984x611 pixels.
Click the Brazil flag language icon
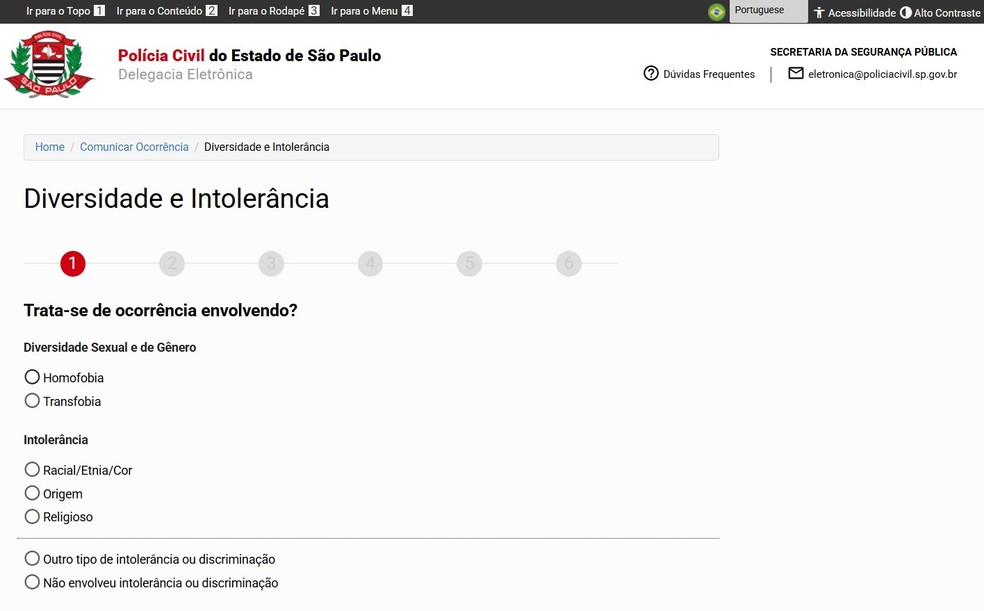click(716, 12)
